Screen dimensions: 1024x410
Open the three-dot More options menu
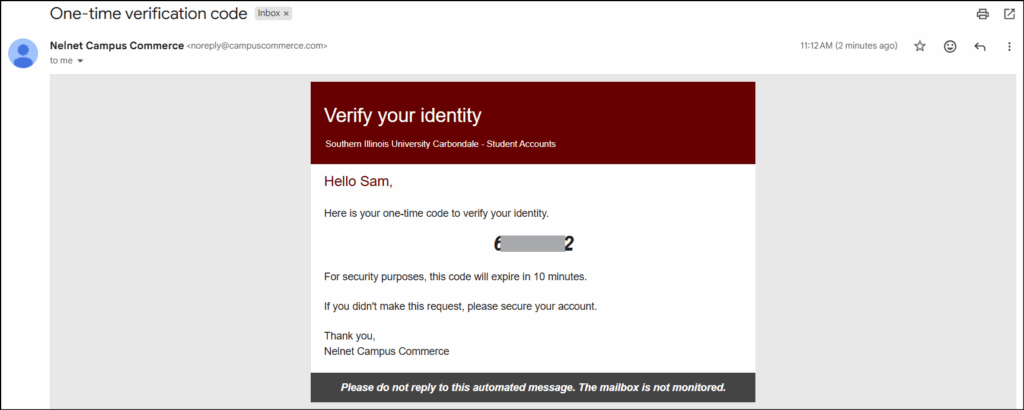tap(1008, 46)
